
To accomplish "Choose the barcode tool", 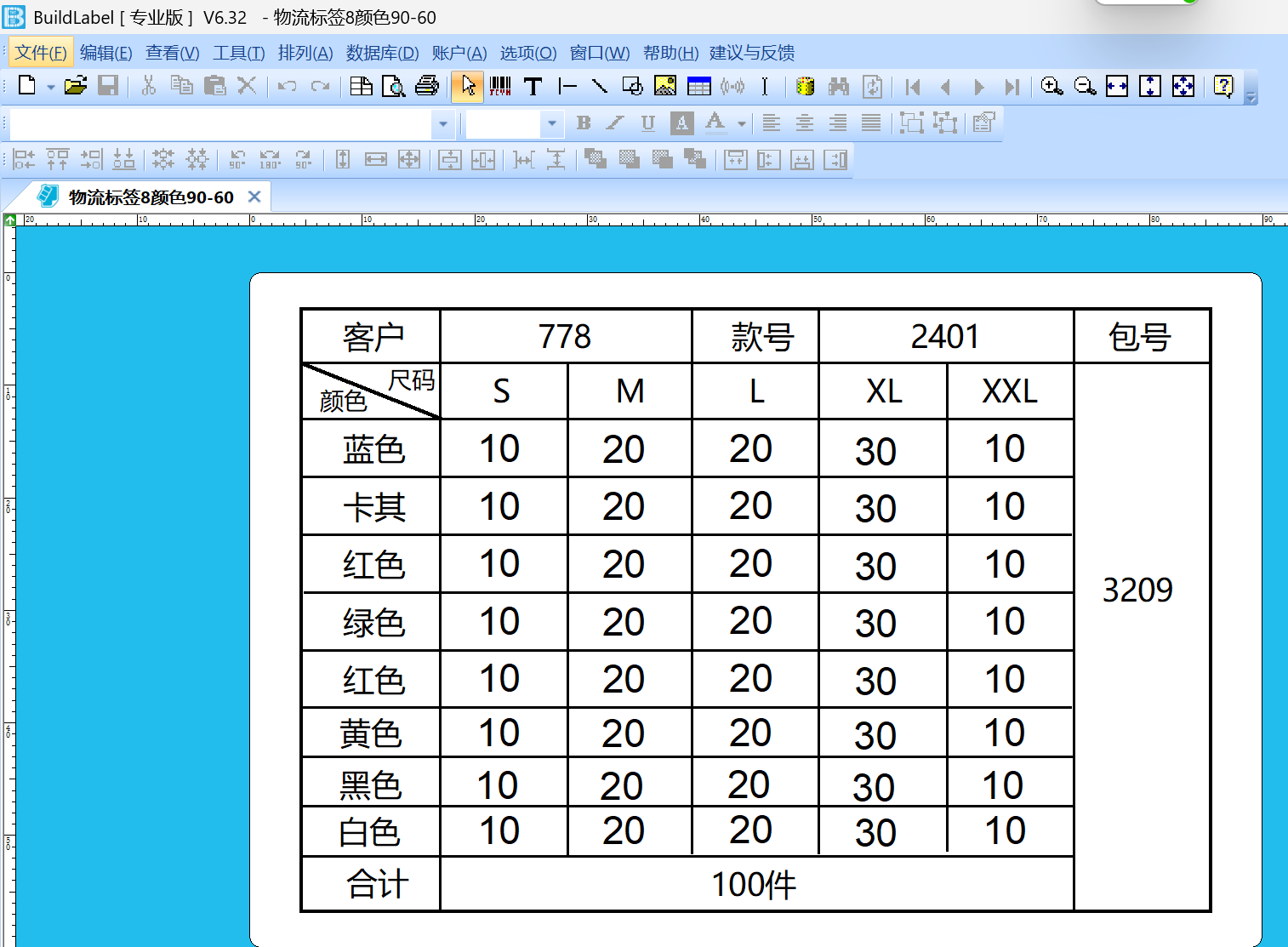I will 500,86.
